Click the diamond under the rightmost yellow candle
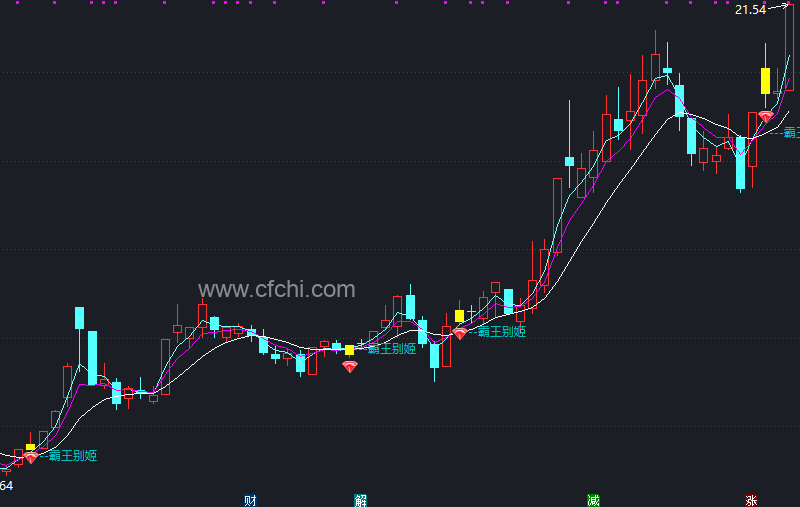The image size is (800, 507). [765, 116]
